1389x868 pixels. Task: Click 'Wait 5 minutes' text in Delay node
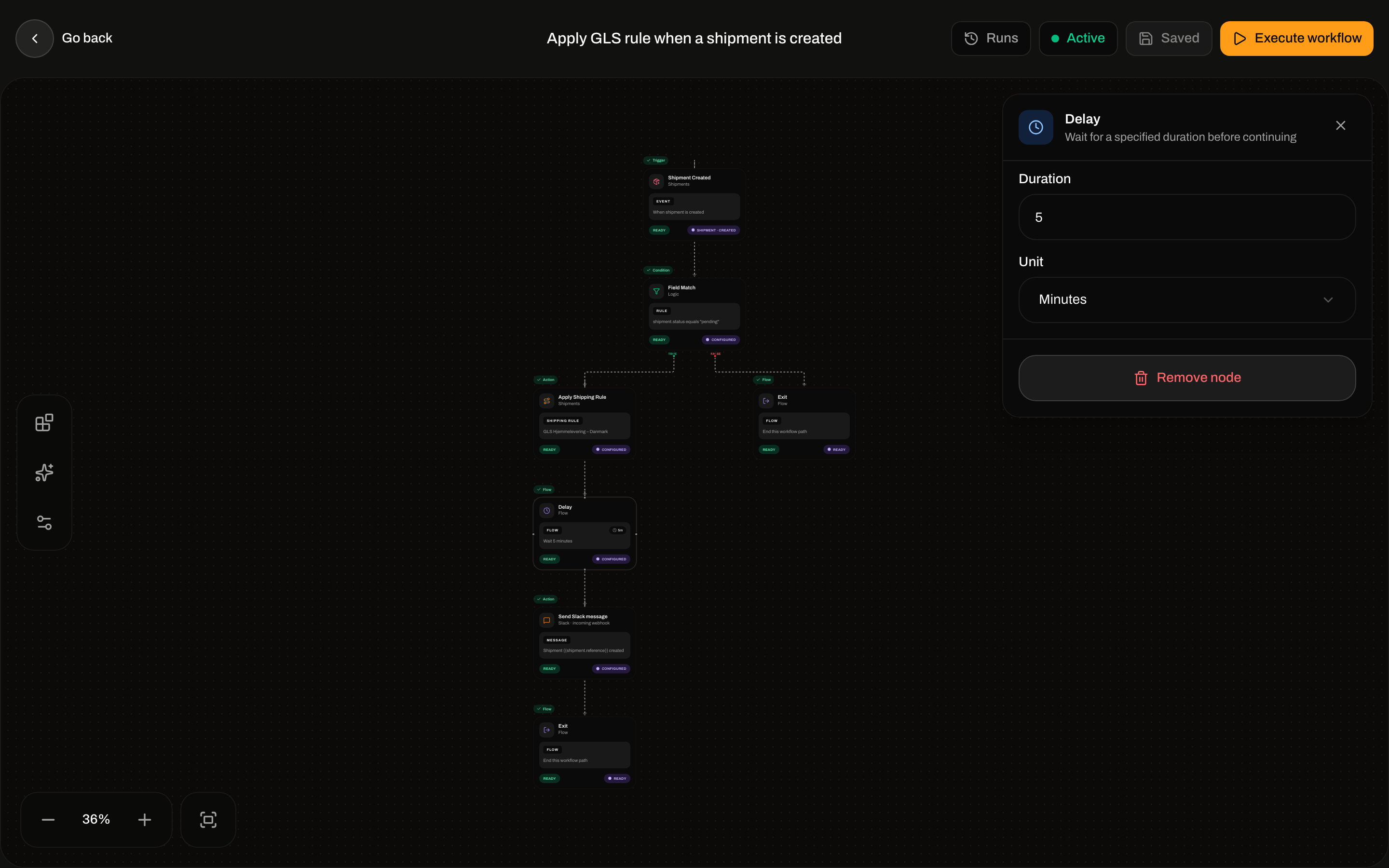pos(558,542)
